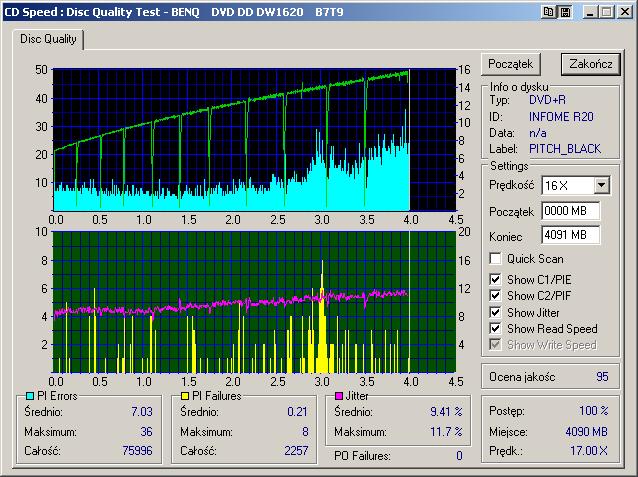The height and width of the screenshot is (477, 638).
Task: Click the Jitter average value 9.41 %
Action: (446, 411)
